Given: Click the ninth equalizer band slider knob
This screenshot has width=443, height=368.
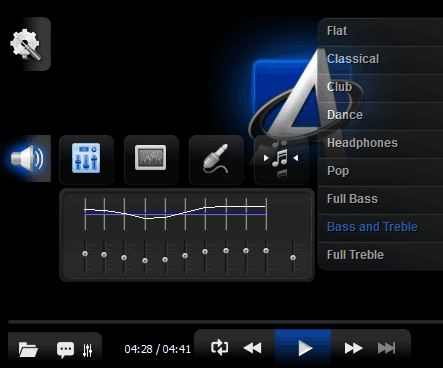Looking at the screenshot, I should point(246,251).
